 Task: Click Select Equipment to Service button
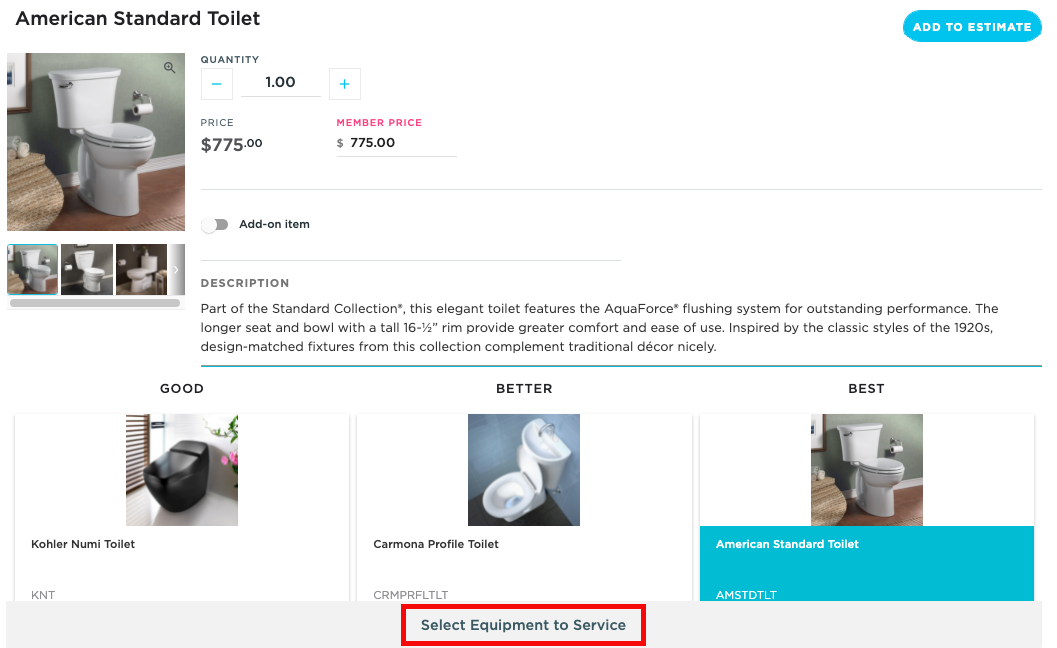click(523, 625)
